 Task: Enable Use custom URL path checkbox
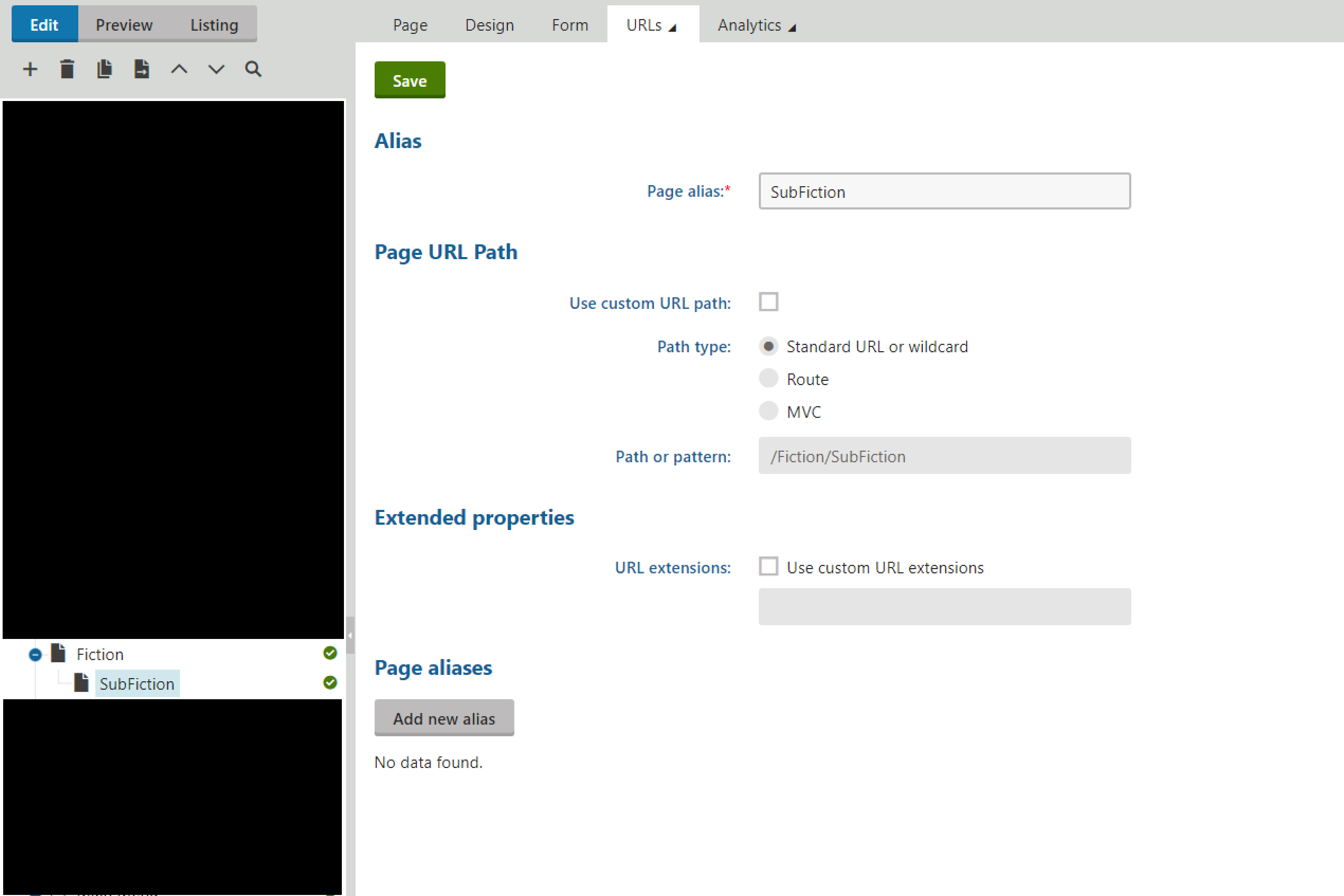click(768, 301)
